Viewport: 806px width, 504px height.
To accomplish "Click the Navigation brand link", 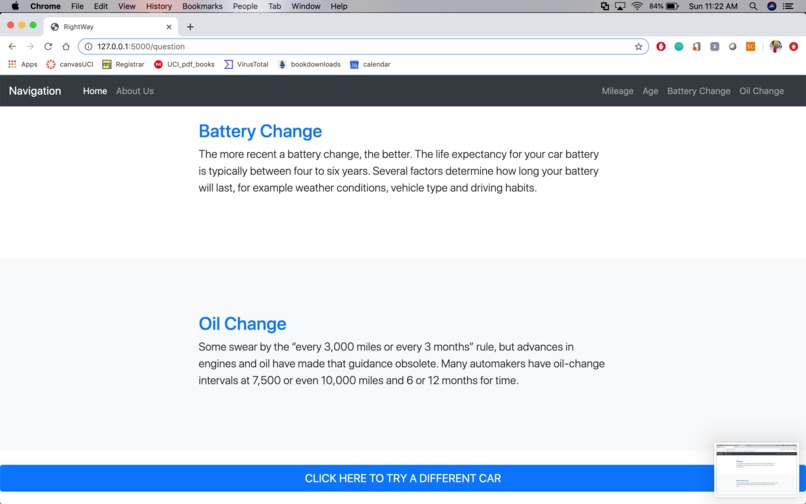I will [x=35, y=91].
